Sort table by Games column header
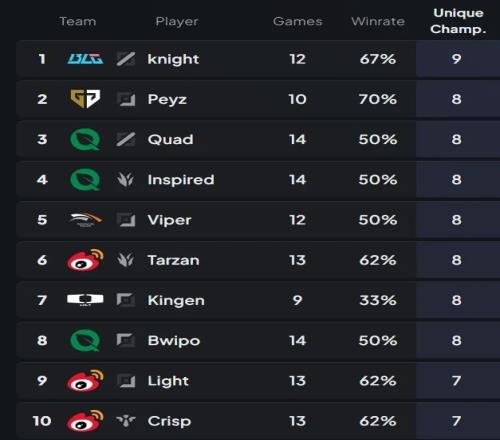500x440 pixels. pyautogui.click(x=298, y=21)
